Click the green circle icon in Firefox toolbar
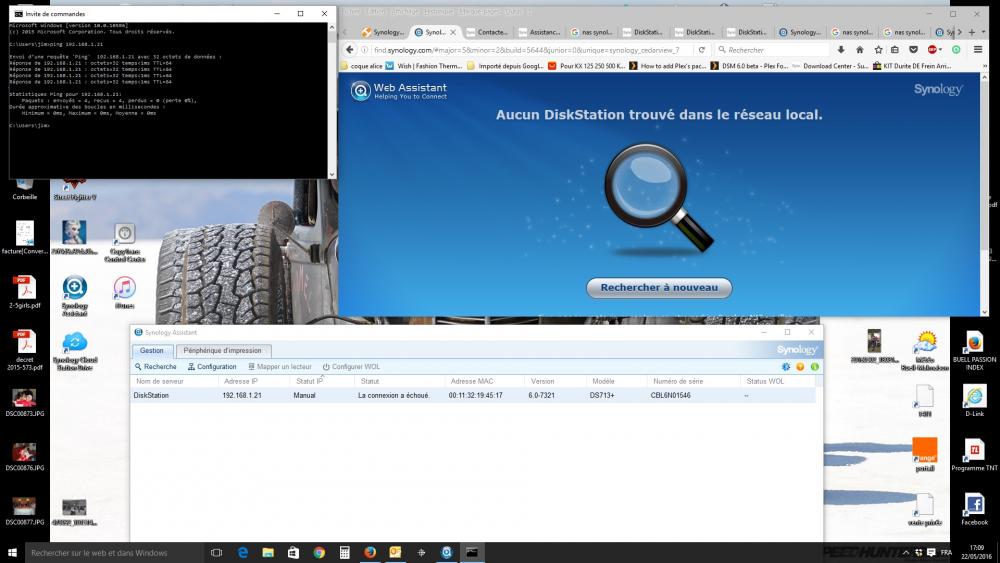 click(956, 50)
